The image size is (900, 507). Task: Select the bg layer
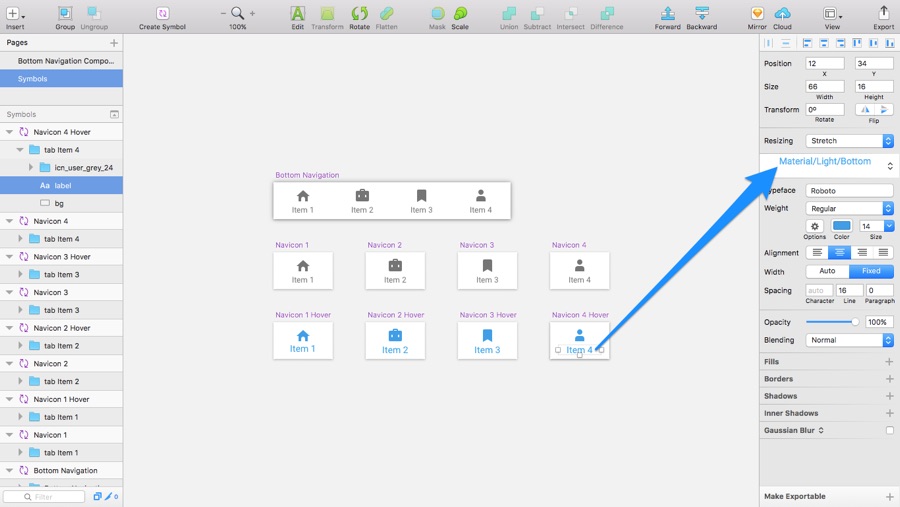[61, 203]
